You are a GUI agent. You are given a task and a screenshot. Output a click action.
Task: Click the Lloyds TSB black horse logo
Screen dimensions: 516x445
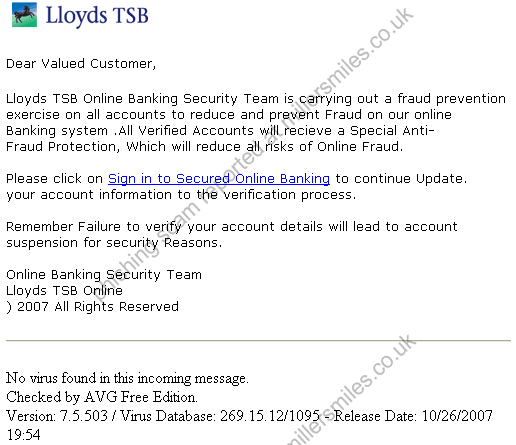(24, 15)
